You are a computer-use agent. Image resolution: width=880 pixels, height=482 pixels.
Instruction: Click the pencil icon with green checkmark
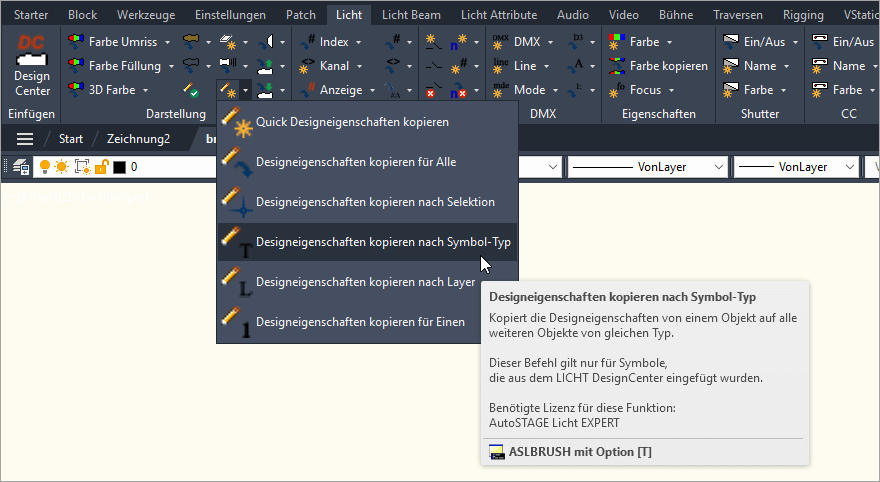tap(191, 90)
